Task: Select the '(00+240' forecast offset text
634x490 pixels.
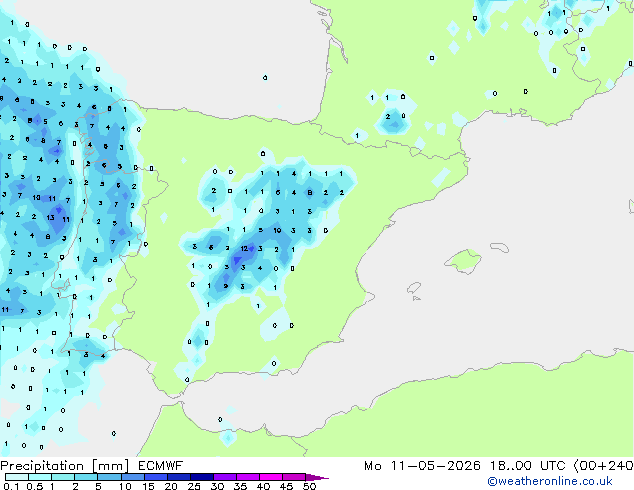Action: (x=604, y=466)
